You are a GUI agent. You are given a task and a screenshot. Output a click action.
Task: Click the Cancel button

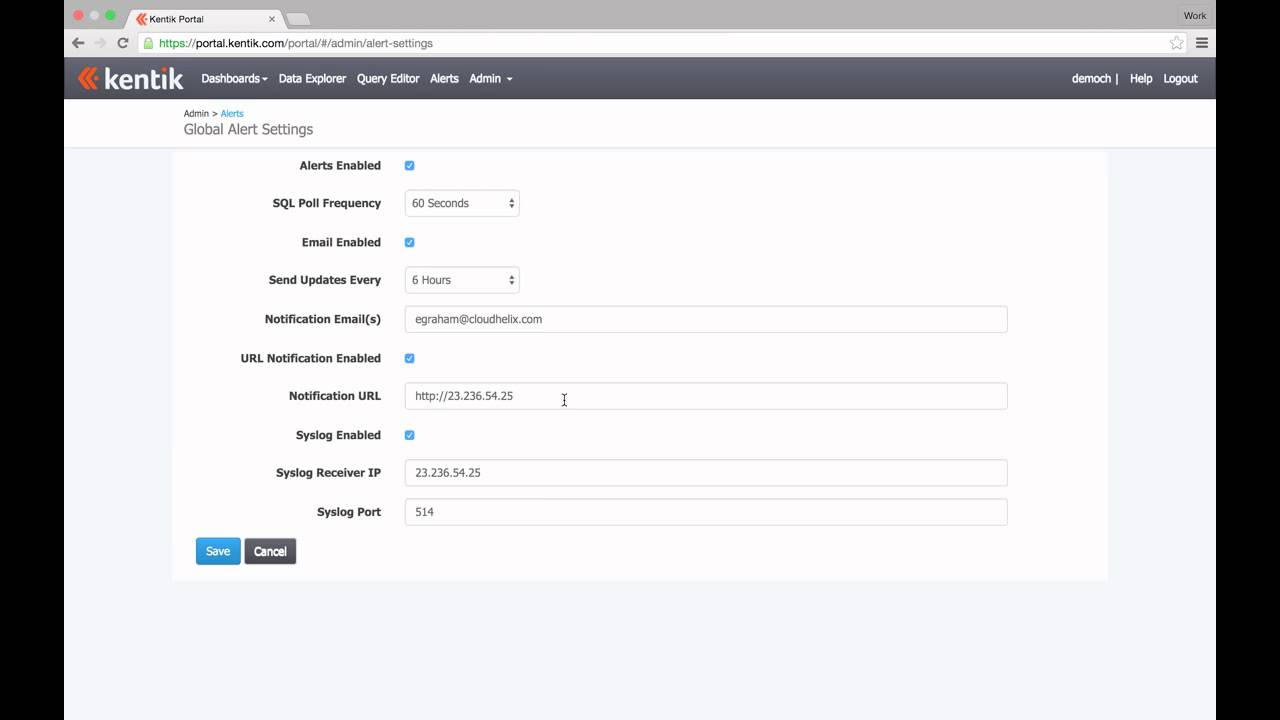[x=270, y=551]
